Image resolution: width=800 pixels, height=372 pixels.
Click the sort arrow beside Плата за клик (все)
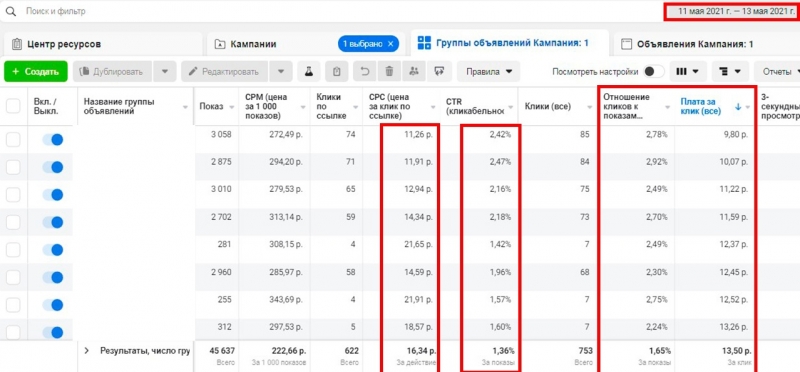[x=738, y=107]
